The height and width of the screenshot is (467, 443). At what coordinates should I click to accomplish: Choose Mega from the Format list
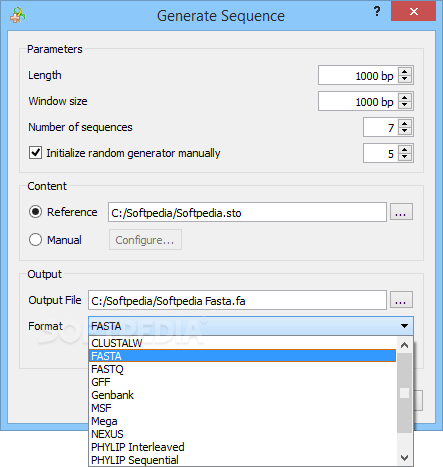(x=242, y=421)
